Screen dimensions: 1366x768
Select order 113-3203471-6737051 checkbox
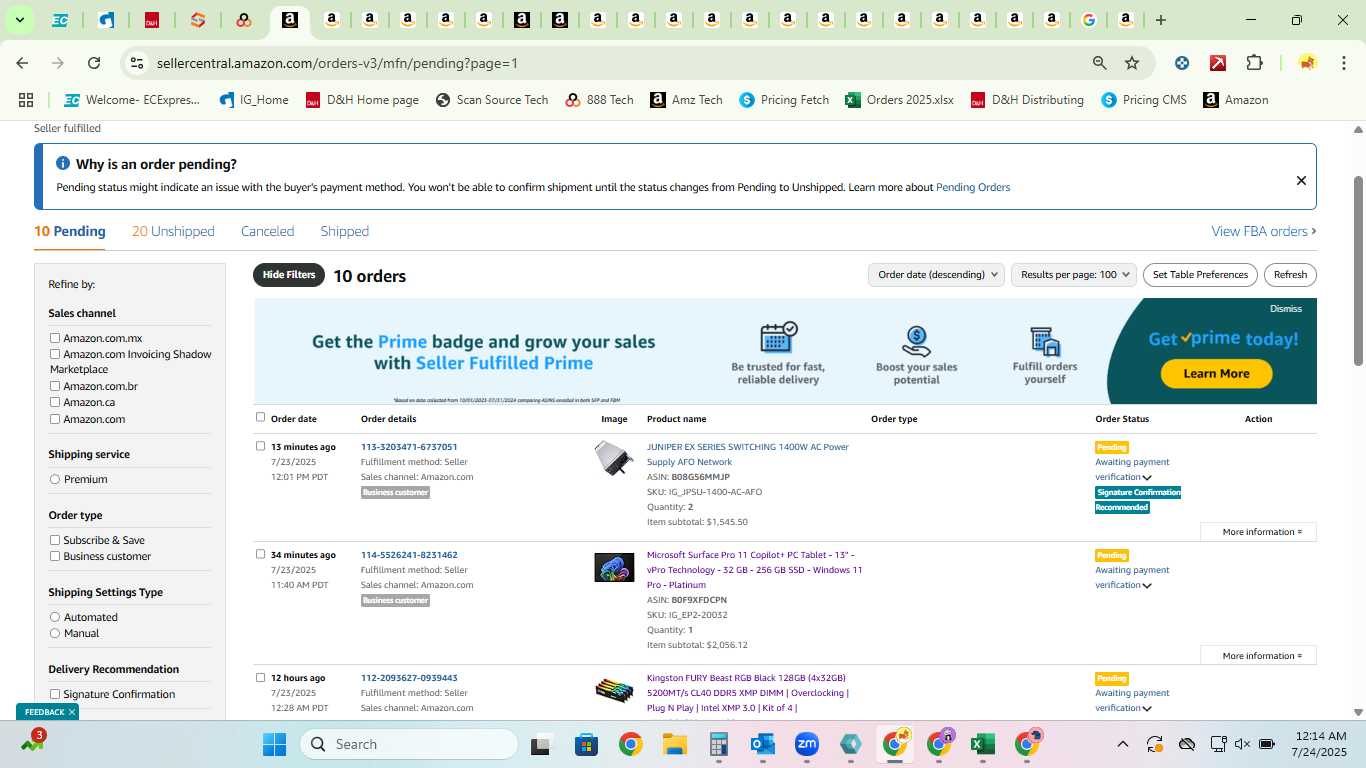click(261, 446)
